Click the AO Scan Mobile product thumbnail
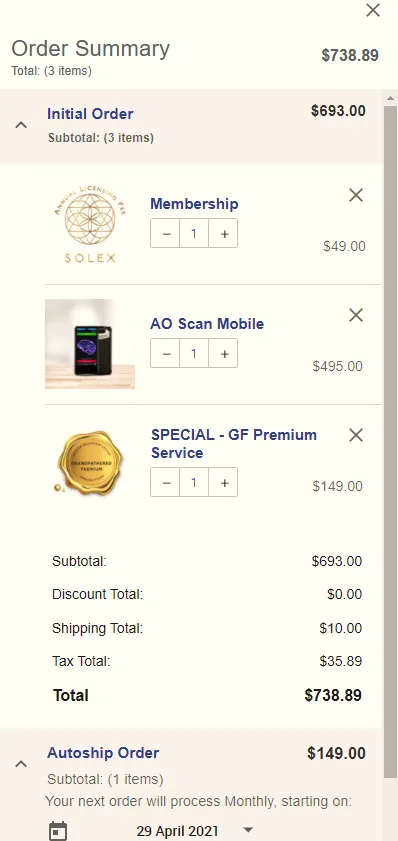398x841 pixels. pyautogui.click(x=90, y=344)
